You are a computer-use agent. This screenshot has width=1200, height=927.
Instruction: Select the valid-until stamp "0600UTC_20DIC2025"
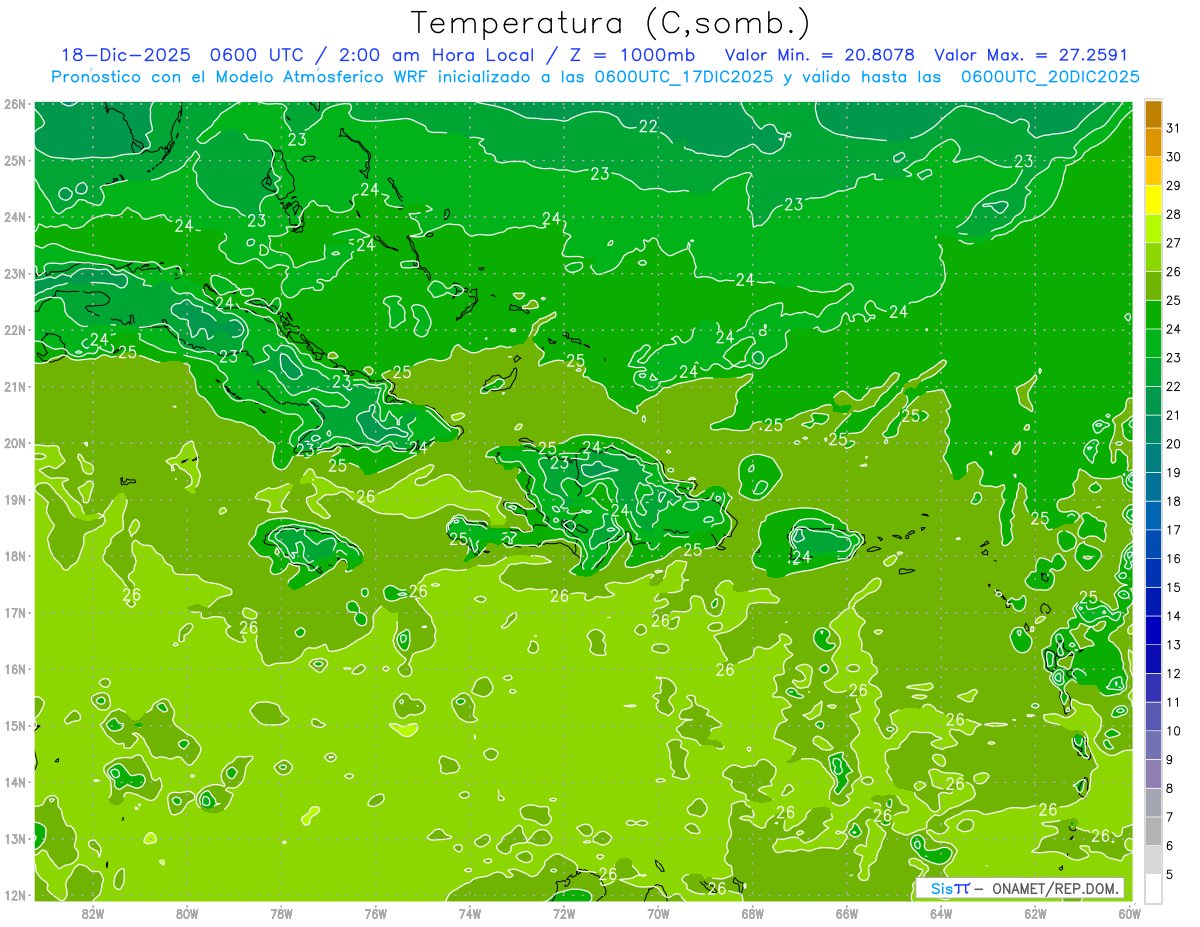[x=1050, y=77]
